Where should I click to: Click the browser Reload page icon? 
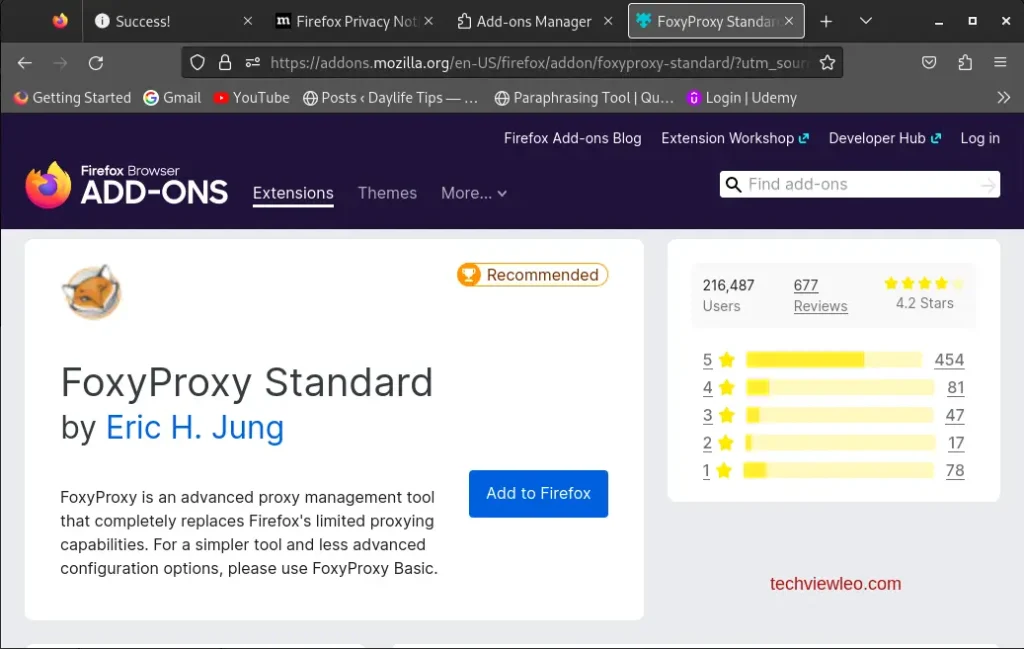pyautogui.click(x=96, y=63)
